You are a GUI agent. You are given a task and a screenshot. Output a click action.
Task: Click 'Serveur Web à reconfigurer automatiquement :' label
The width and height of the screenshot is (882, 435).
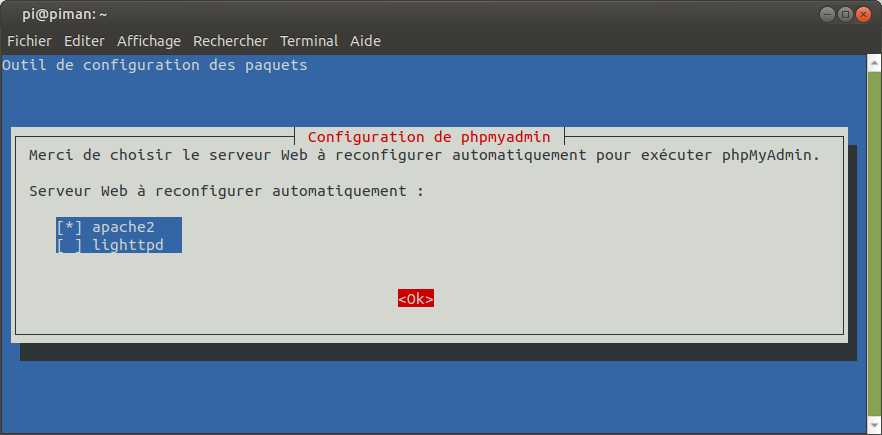click(x=226, y=191)
